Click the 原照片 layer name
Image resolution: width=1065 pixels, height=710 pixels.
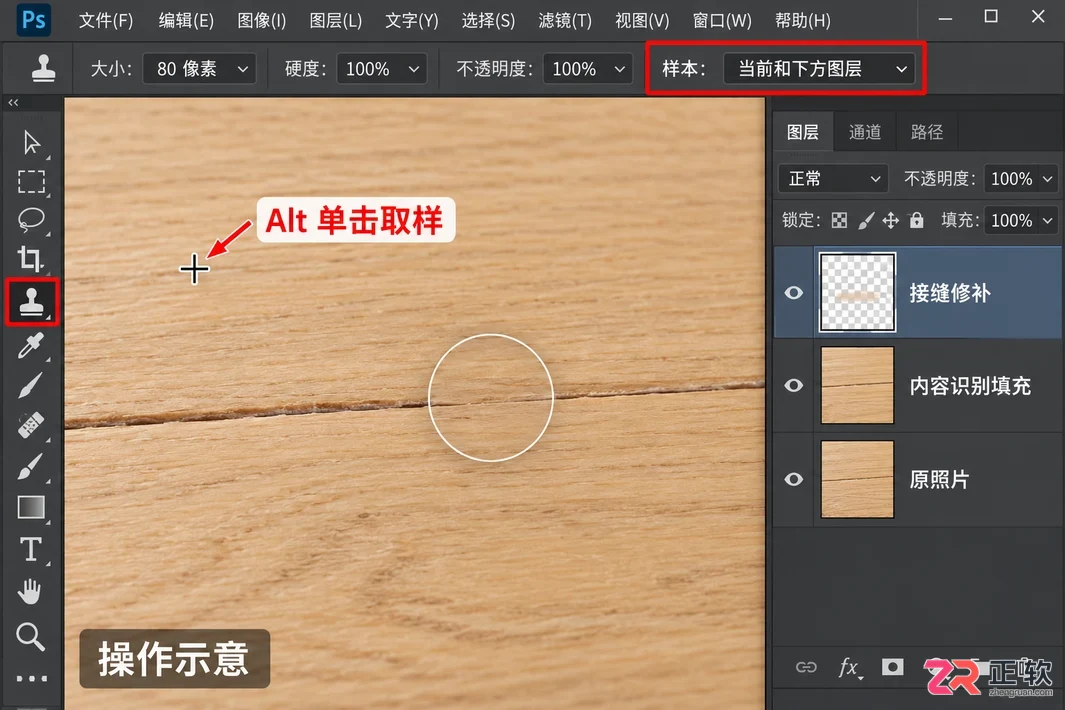(939, 480)
